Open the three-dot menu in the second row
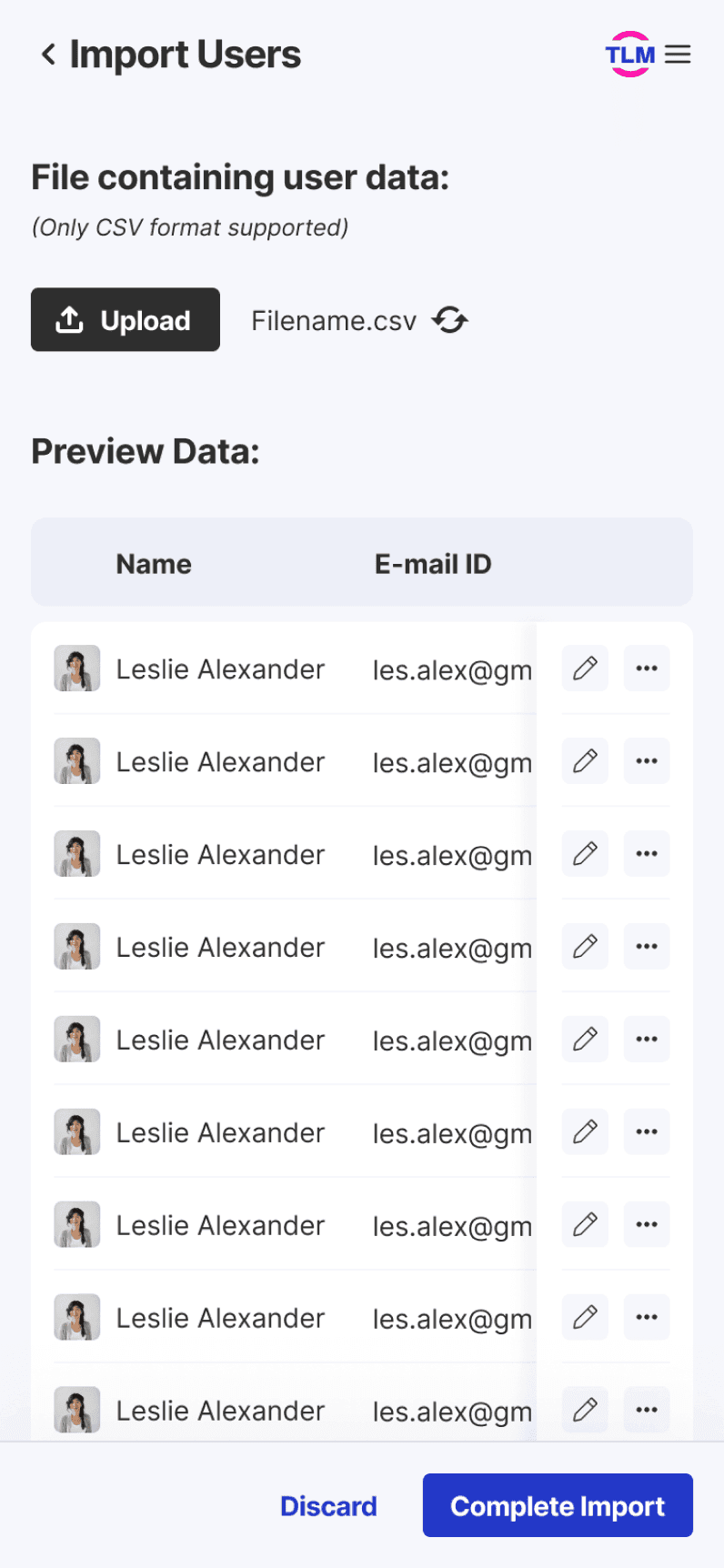724x1568 pixels. [647, 761]
